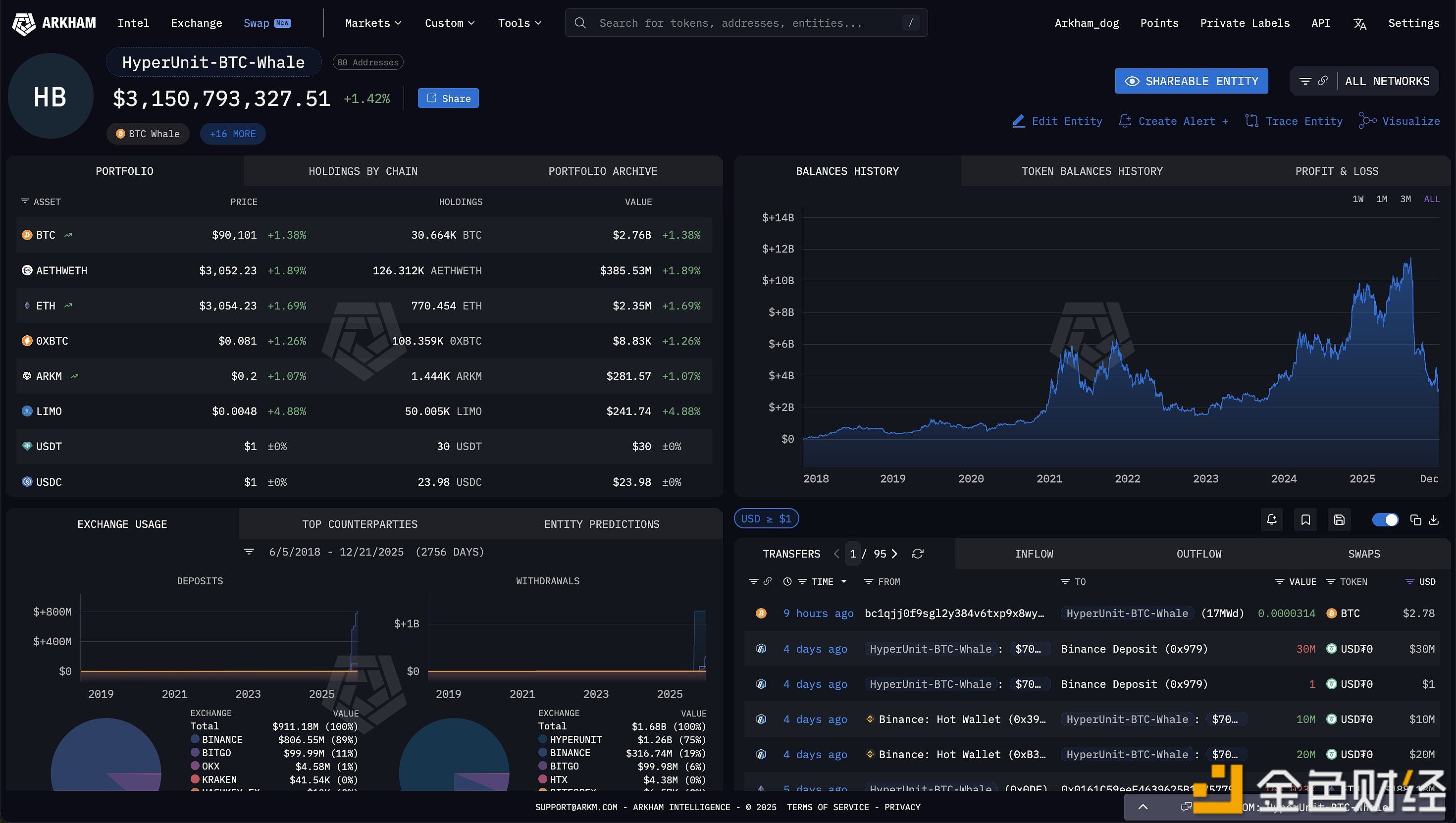
Task: Click the Visualize graph icon
Action: (x=1367, y=121)
